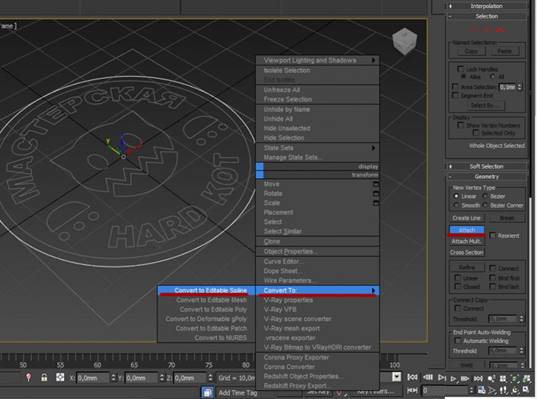Select the Bezier vertex type radio button

485,196
